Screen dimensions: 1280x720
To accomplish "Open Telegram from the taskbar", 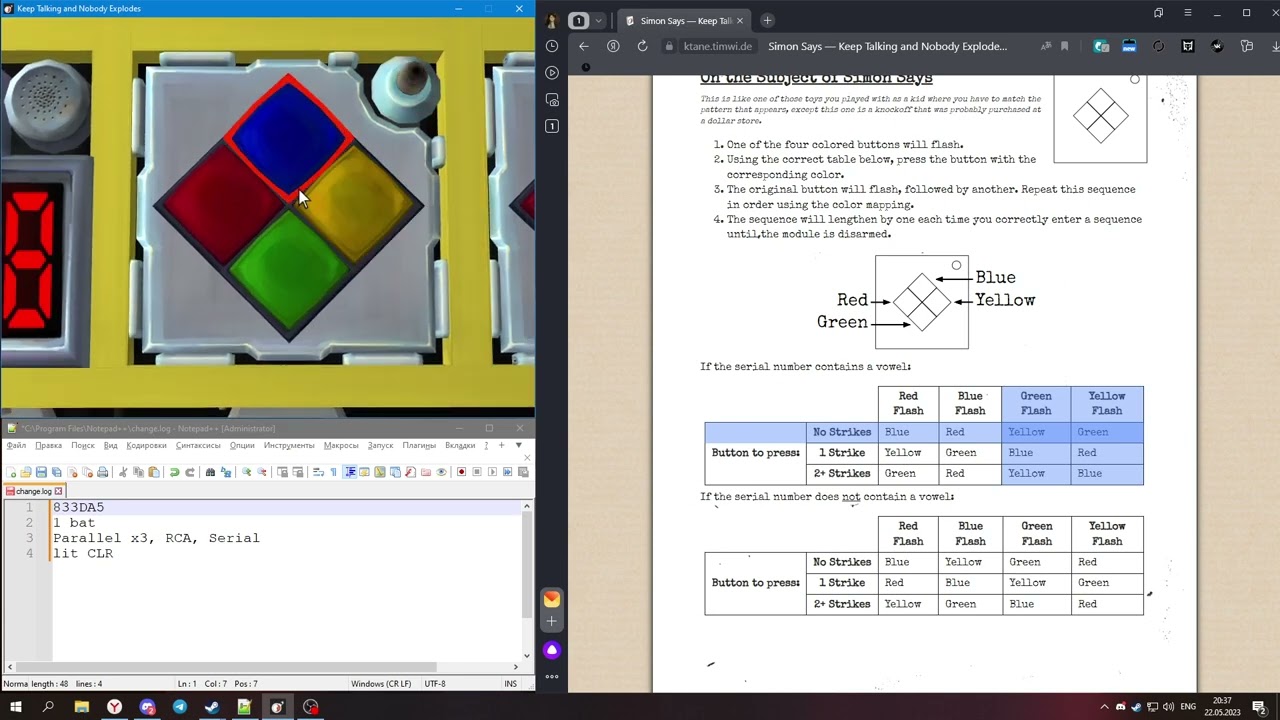I will 180,707.
